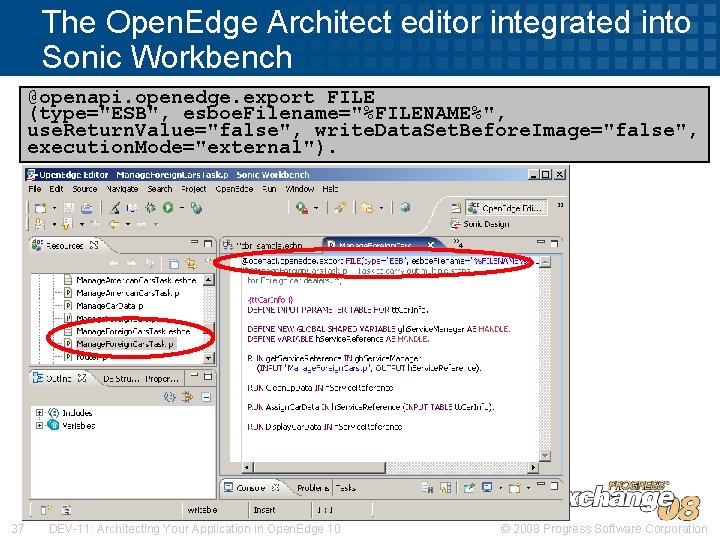
Task: Click the Debug bug icon in the toolbar
Action: pos(150,208)
